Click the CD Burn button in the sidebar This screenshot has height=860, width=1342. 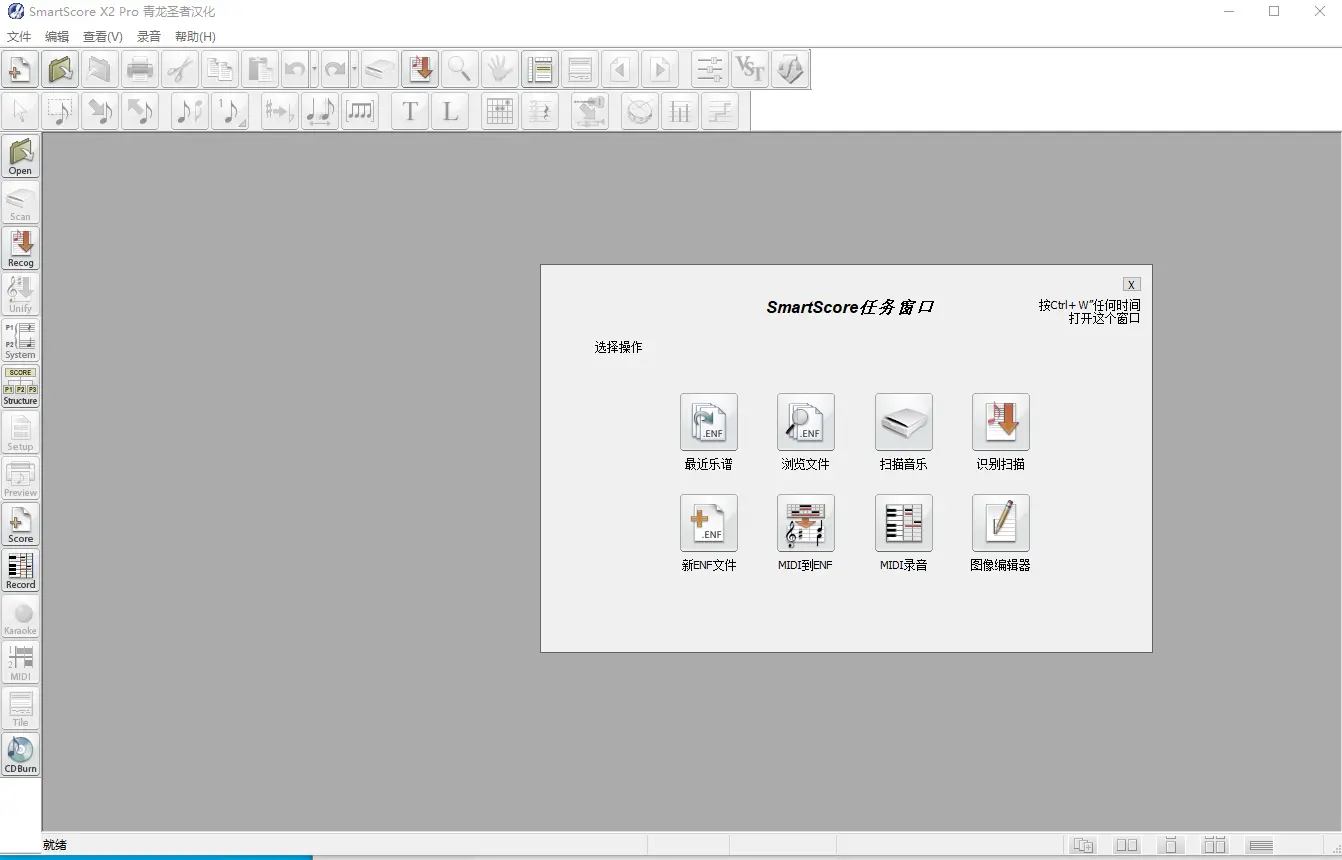pos(21,755)
